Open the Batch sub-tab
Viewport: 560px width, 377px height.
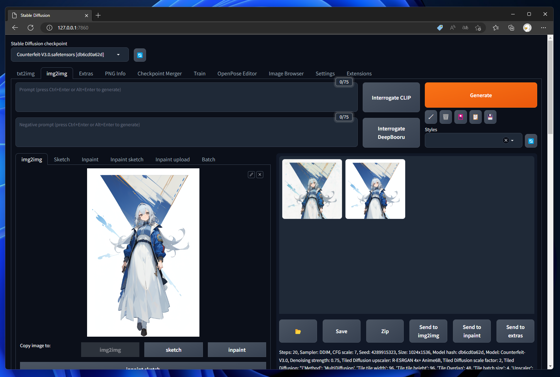tap(208, 160)
